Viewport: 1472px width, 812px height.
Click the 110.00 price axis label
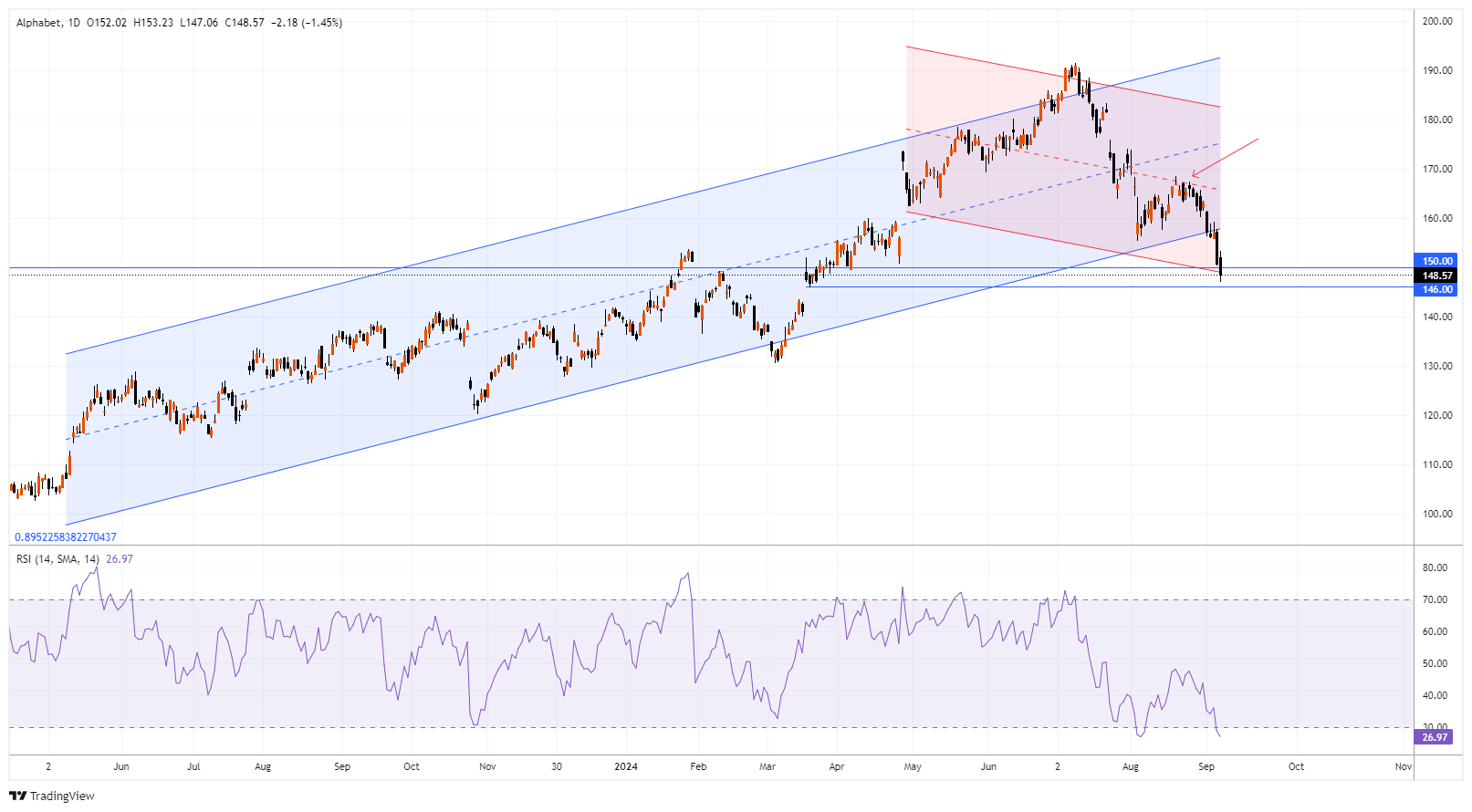click(1438, 464)
